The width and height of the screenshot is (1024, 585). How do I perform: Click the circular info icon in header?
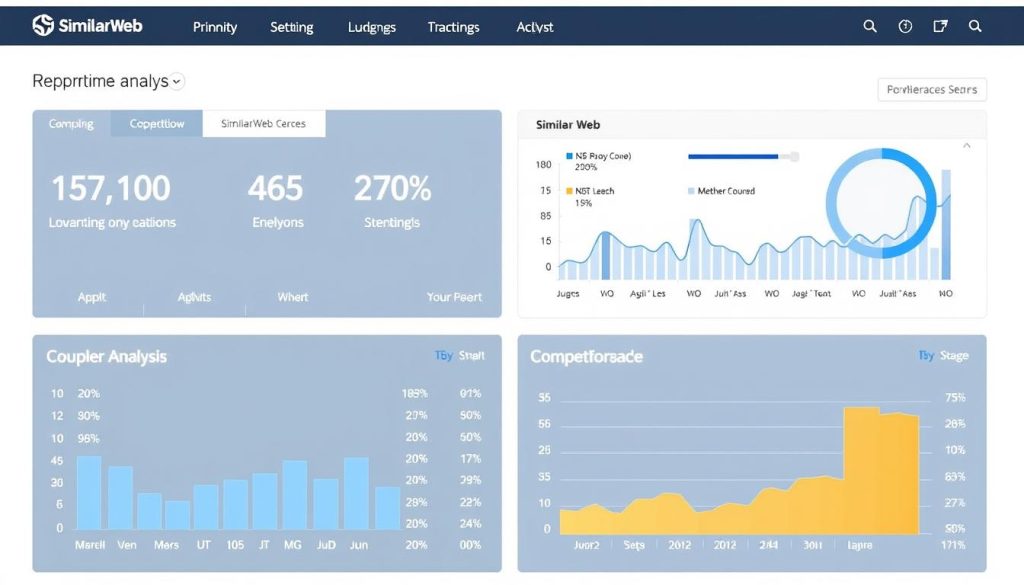[x=905, y=26]
